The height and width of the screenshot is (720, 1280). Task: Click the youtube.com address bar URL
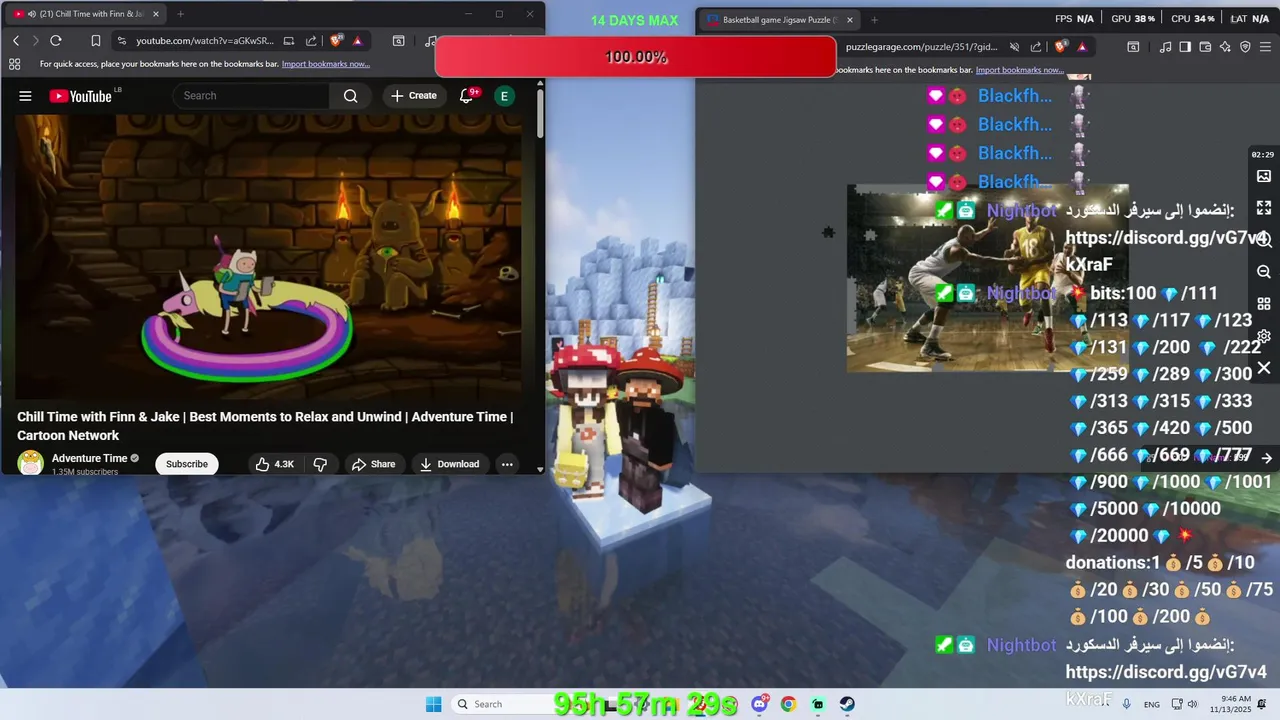(205, 41)
